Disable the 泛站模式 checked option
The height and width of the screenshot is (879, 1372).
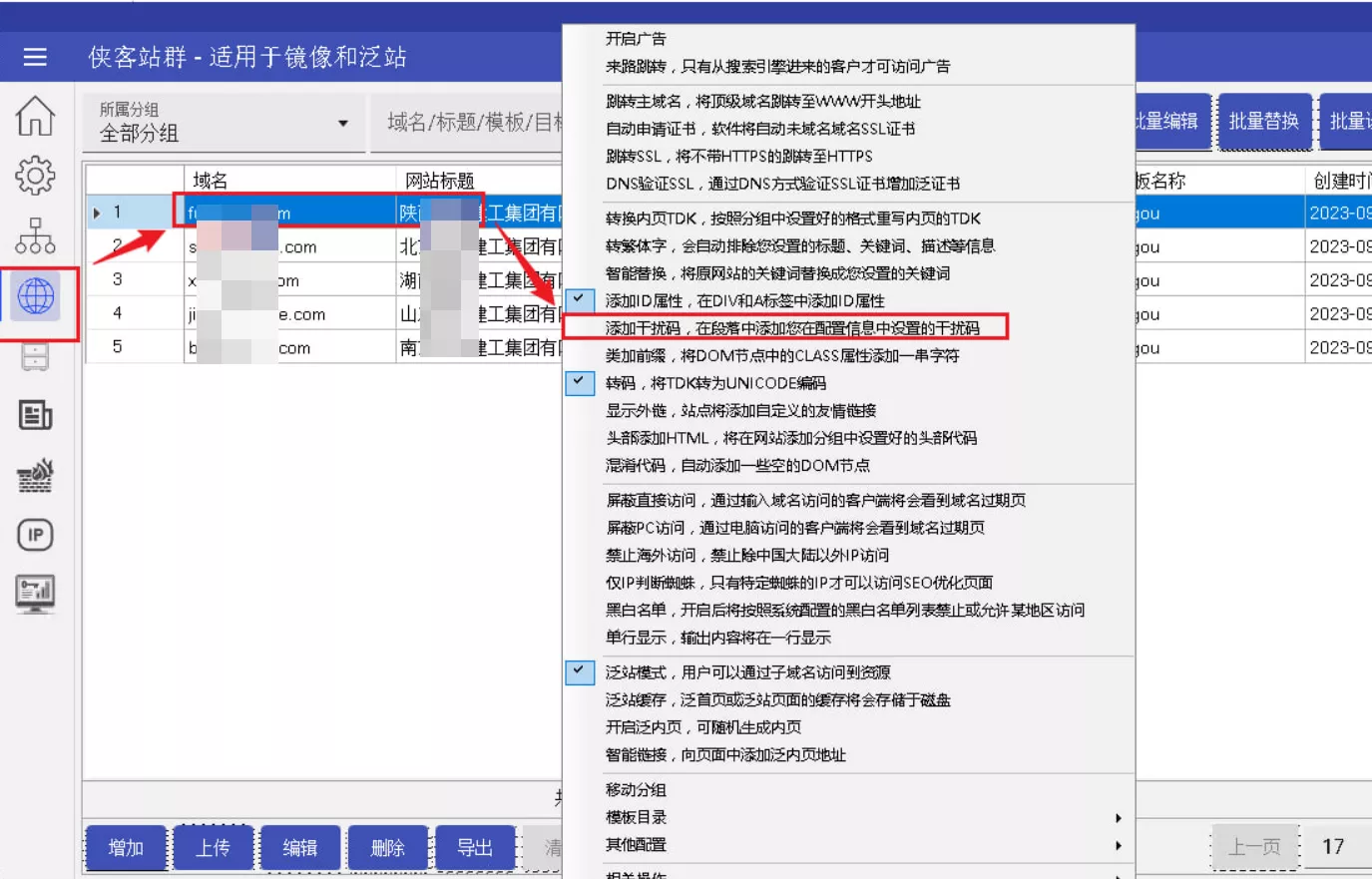point(746,672)
